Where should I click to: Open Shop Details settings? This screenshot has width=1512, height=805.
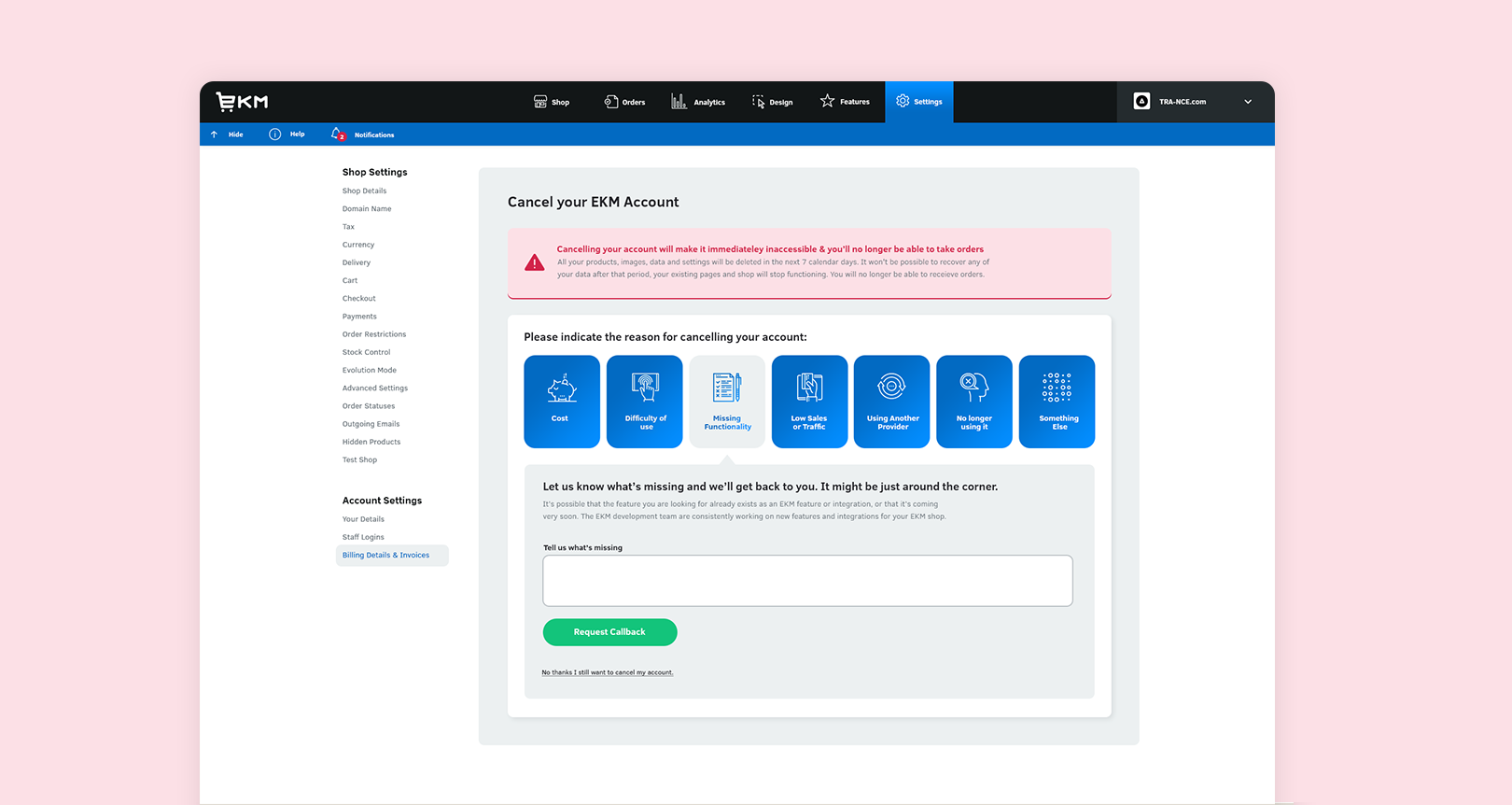364,191
